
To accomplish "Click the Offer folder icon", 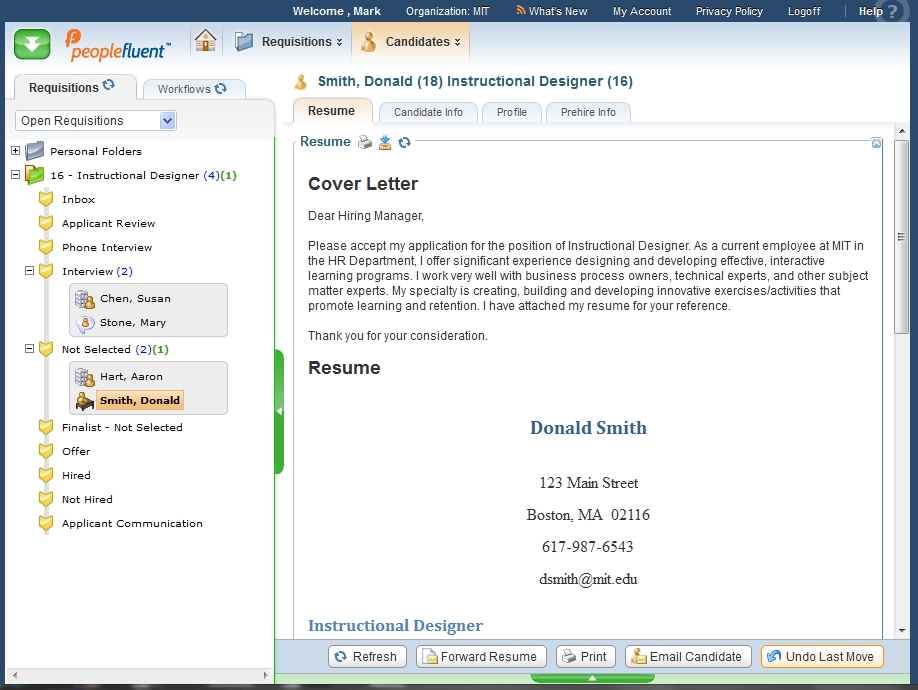I will 45,451.
